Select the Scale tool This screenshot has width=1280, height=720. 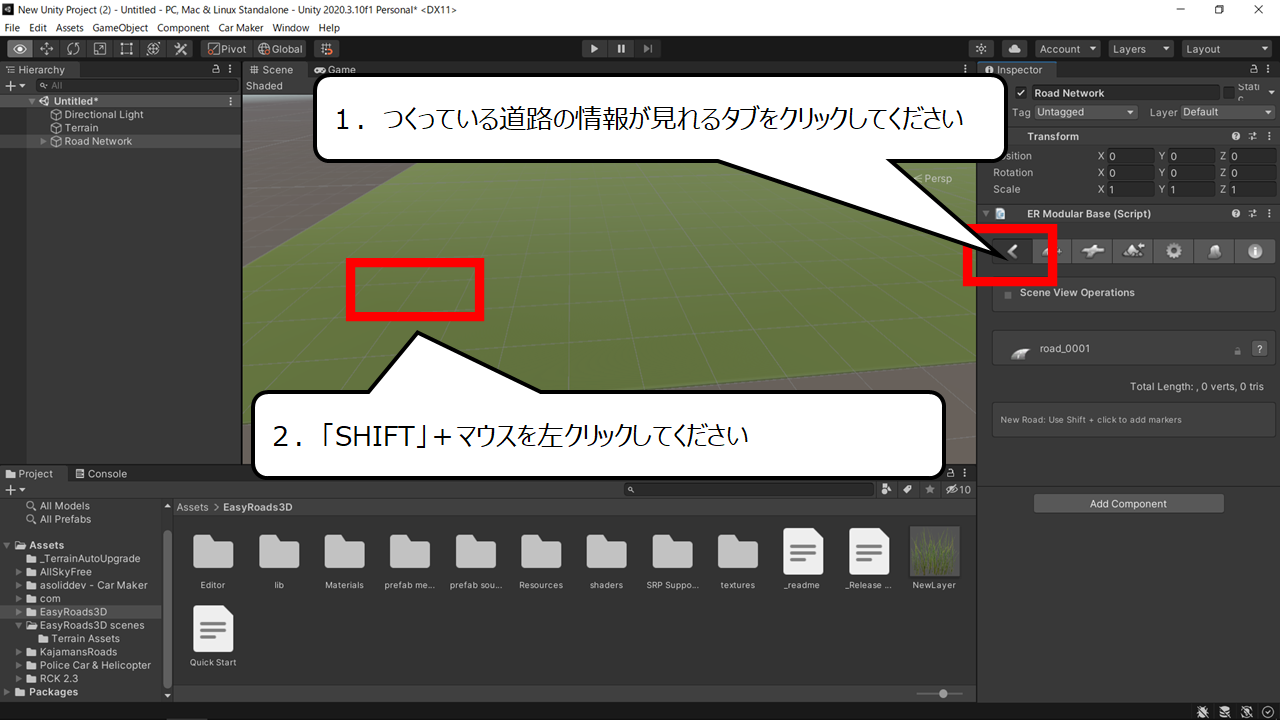[100, 49]
